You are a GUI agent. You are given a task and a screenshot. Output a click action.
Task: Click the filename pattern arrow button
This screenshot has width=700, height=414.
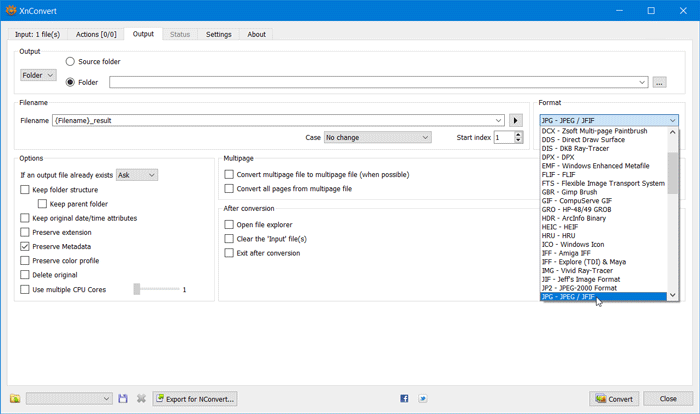coord(516,120)
